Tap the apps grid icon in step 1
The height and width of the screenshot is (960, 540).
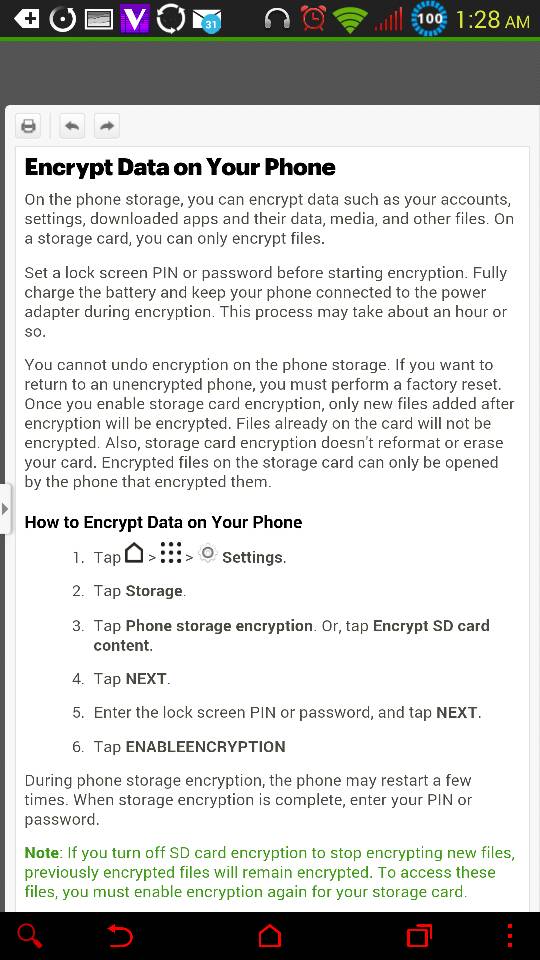click(x=171, y=553)
